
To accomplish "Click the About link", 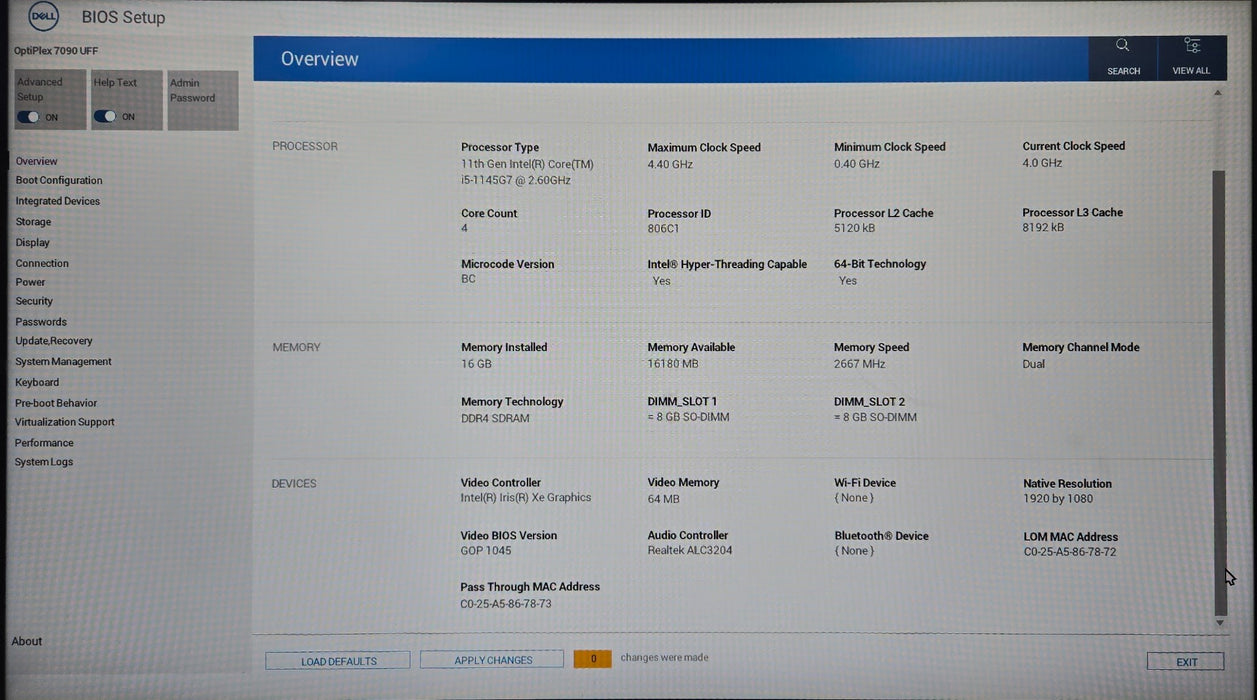I will point(27,642).
